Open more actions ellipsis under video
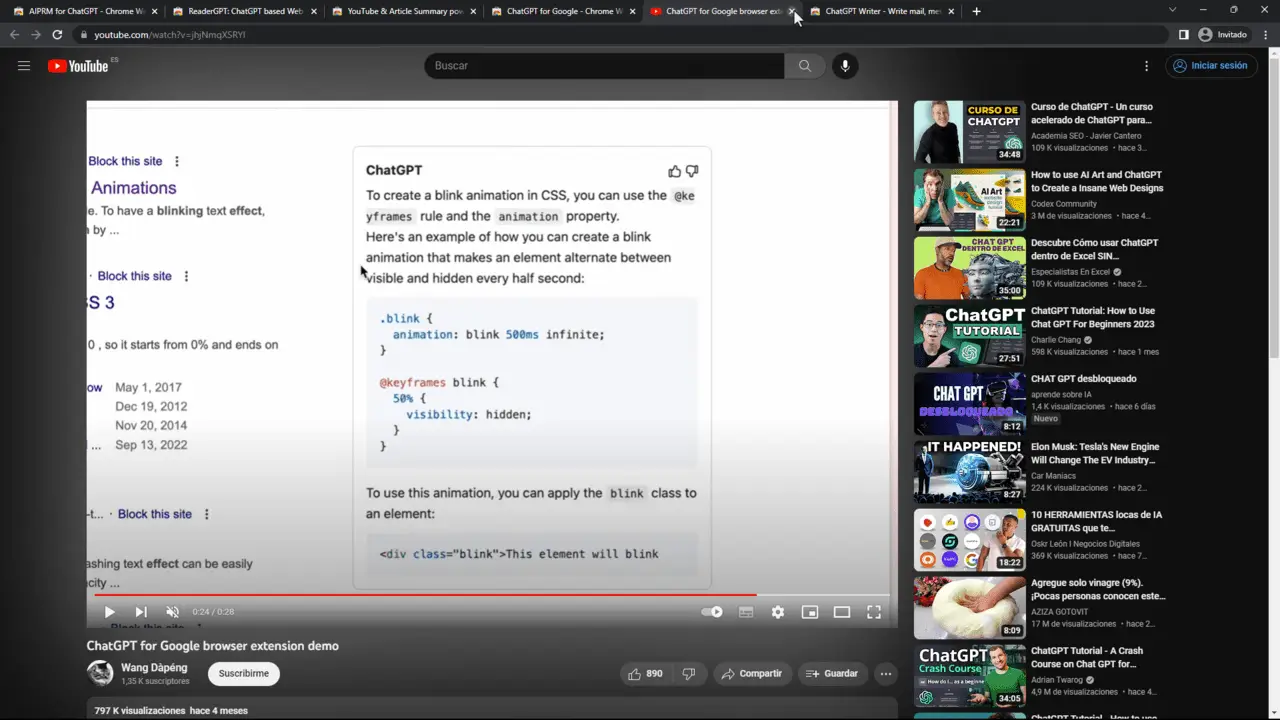The width and height of the screenshot is (1280, 720). pyautogui.click(x=886, y=674)
